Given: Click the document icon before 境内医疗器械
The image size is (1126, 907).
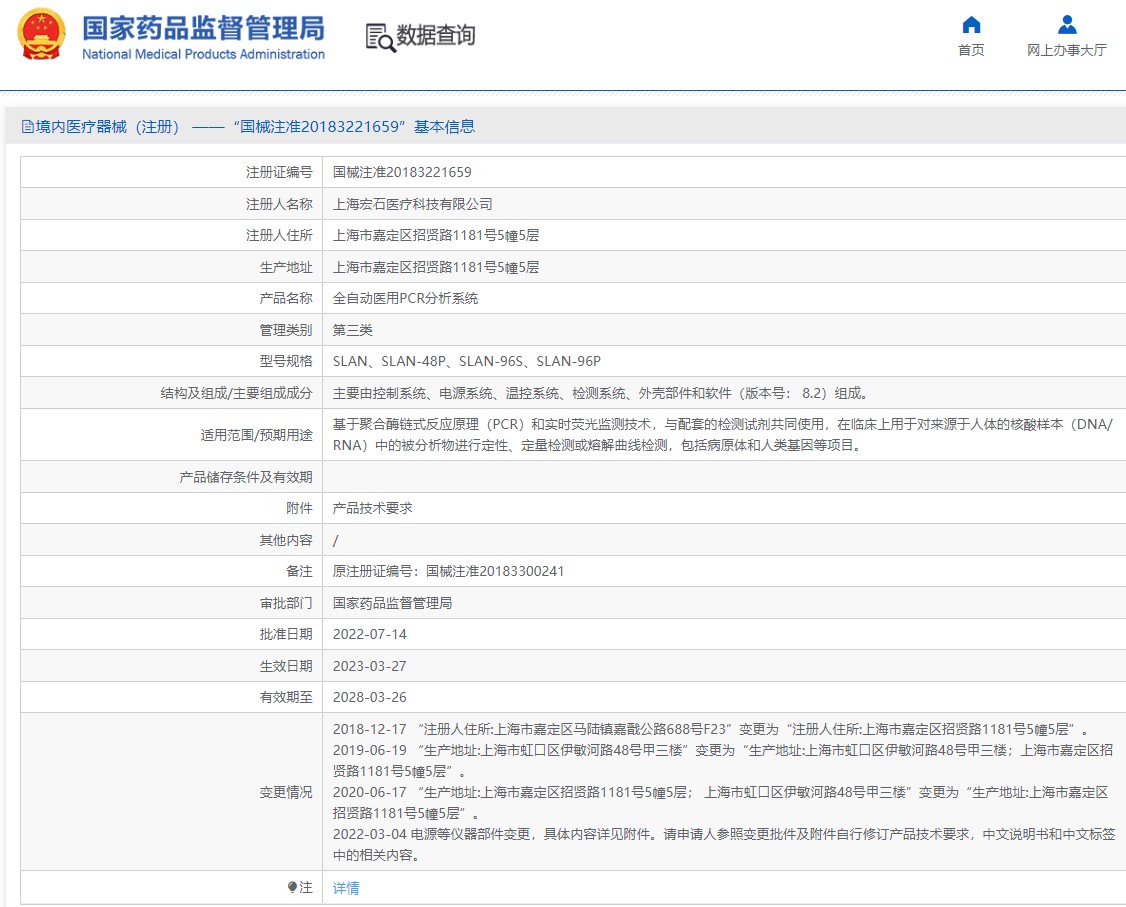Looking at the screenshot, I should point(27,127).
